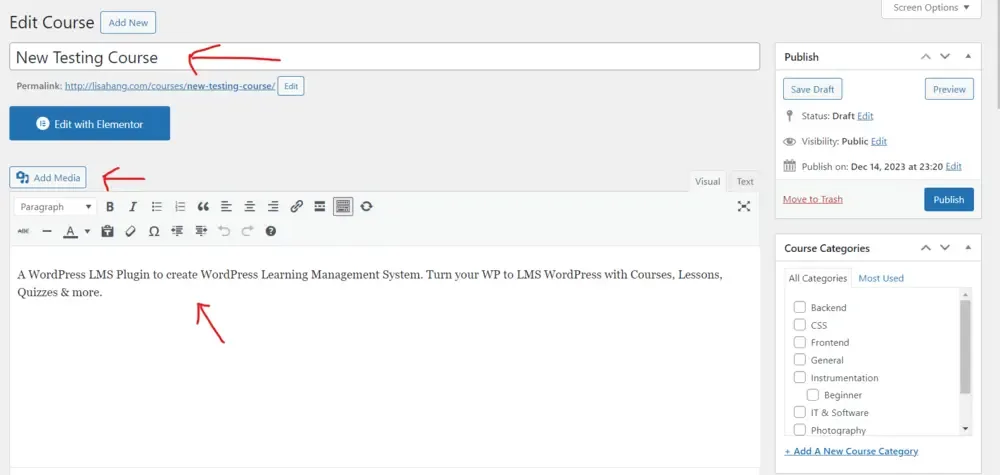Edit the publish date

(953, 166)
